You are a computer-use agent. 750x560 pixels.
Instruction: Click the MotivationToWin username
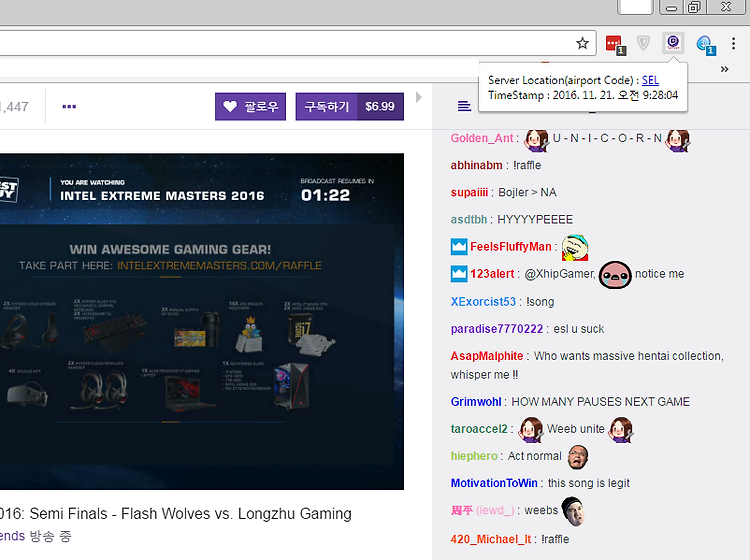click(494, 483)
